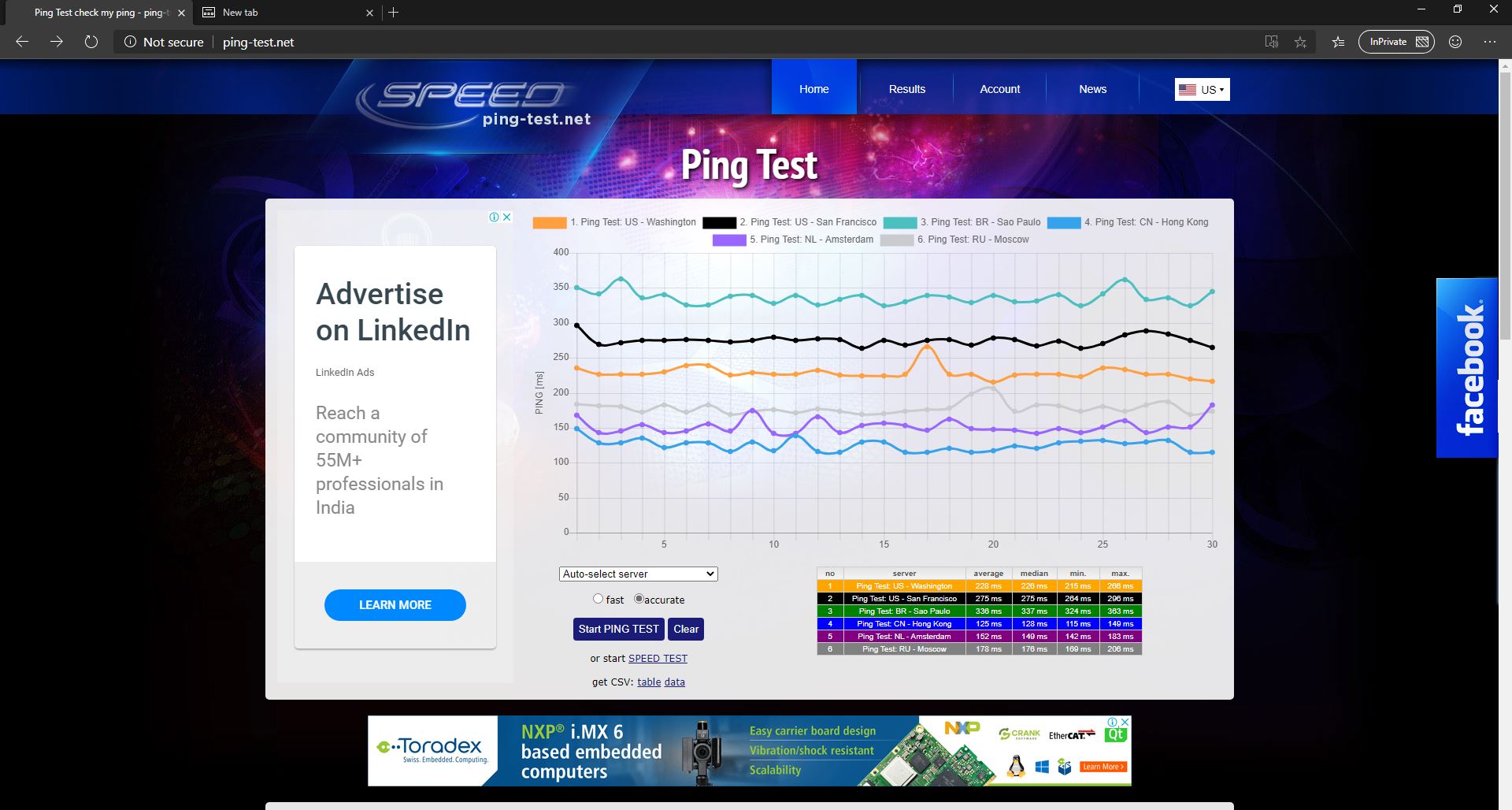Open the Results navigation item
This screenshot has height=810, width=1512.
coord(907,89)
